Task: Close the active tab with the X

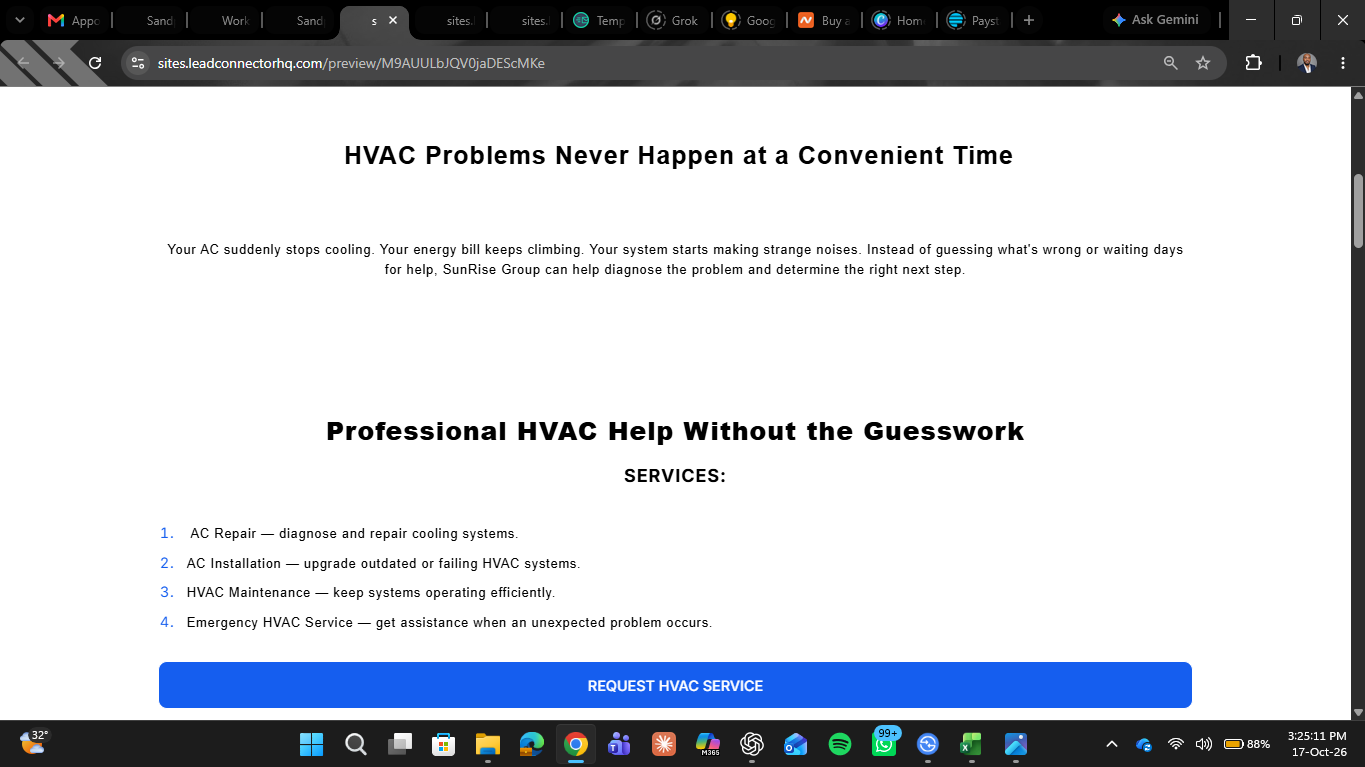Action: coord(393,20)
